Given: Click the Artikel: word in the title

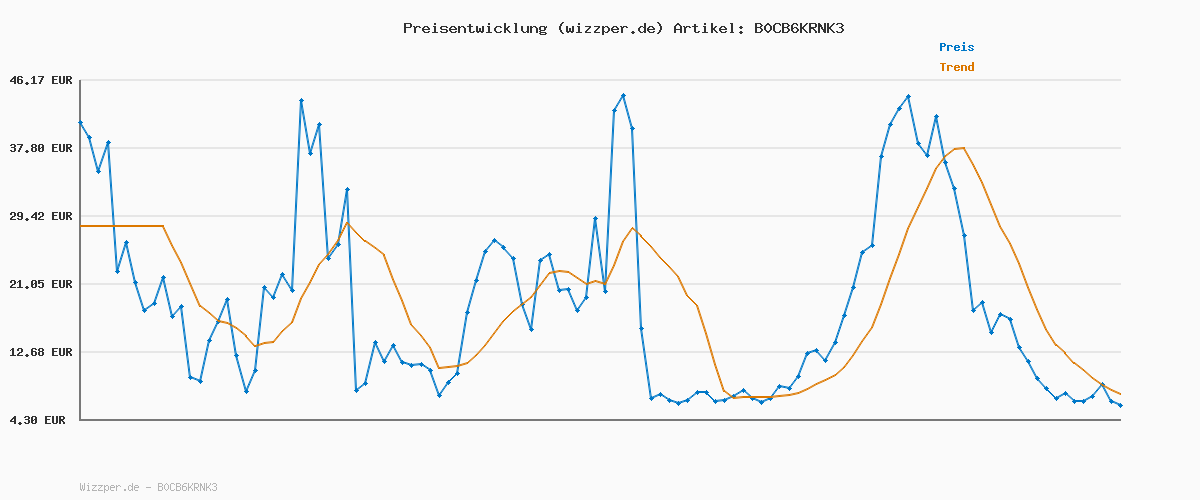Looking at the screenshot, I should tap(708, 28).
